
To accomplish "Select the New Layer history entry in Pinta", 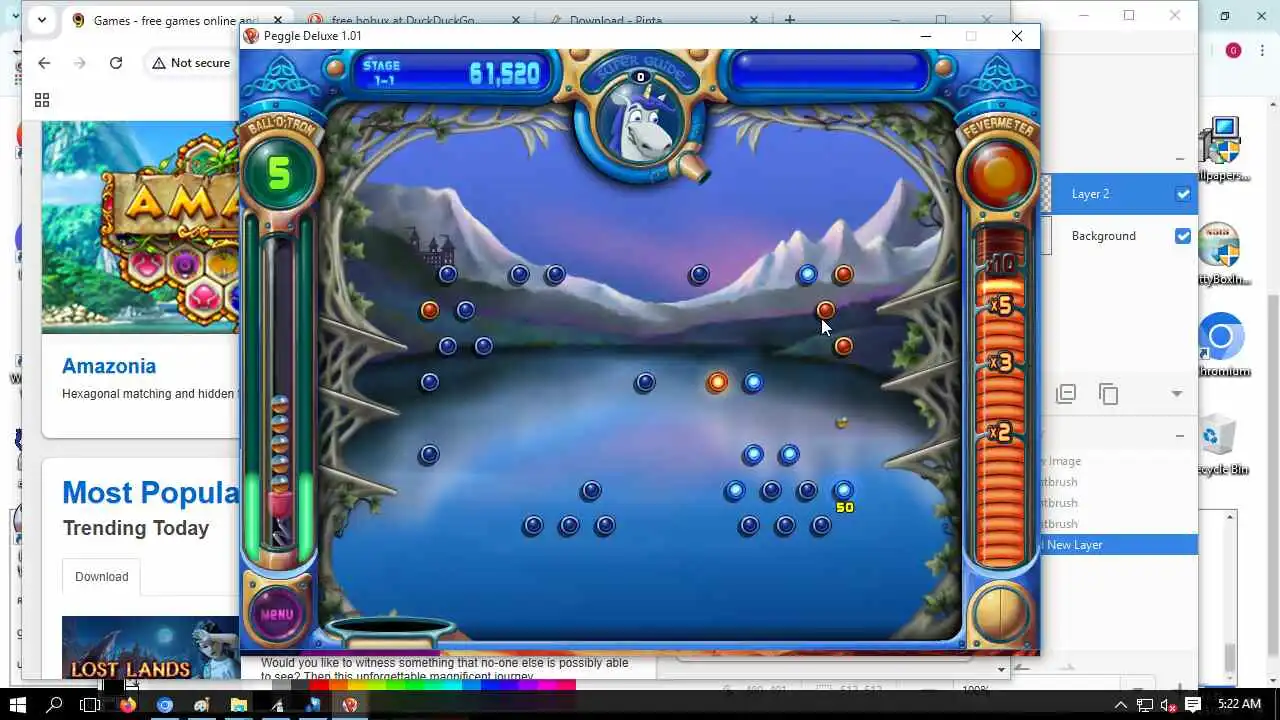I will pyautogui.click(x=1119, y=545).
